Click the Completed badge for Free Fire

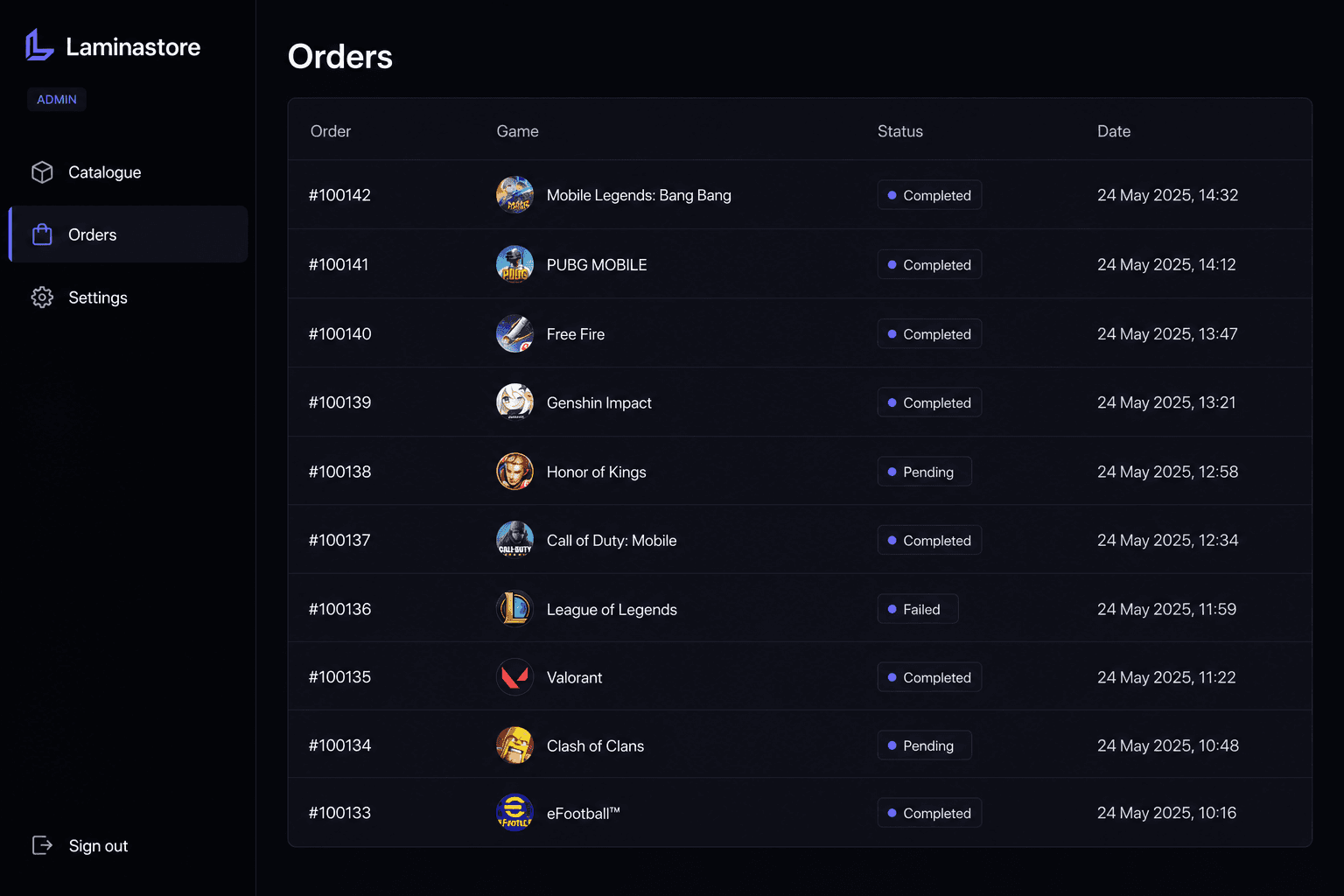coord(929,333)
